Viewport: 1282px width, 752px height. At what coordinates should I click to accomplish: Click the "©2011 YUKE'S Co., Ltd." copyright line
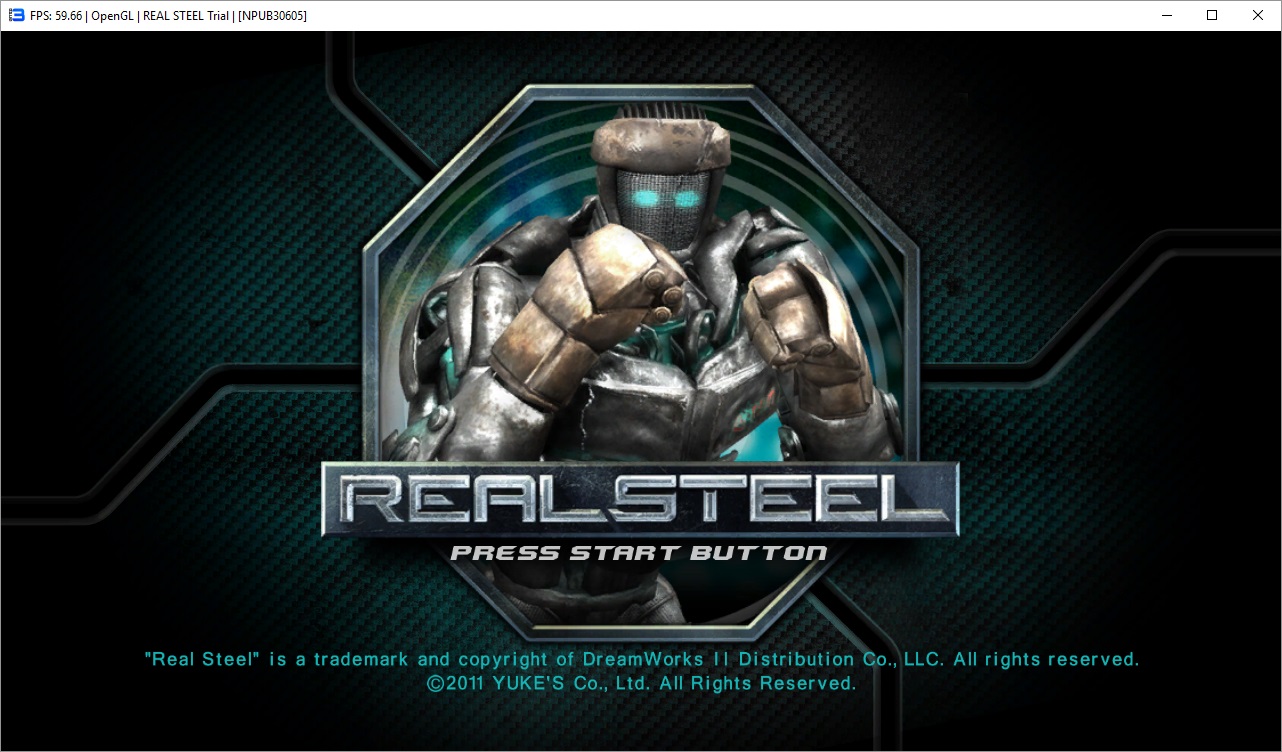[641, 684]
